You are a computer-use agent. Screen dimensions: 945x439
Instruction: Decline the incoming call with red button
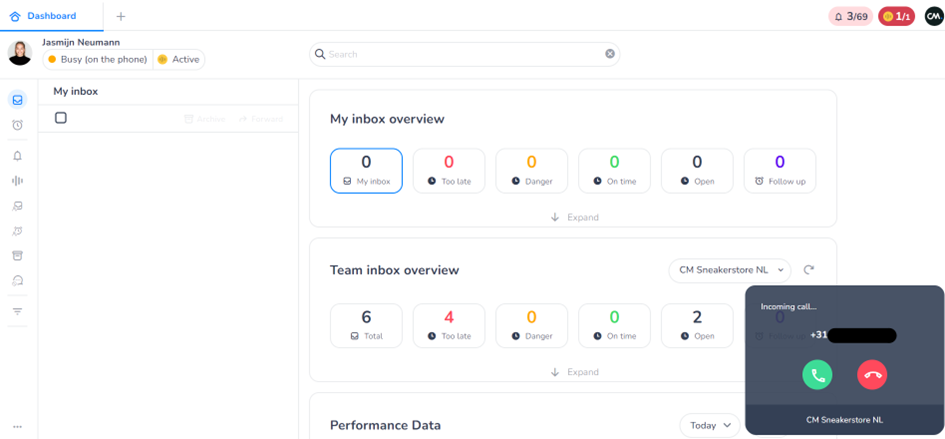click(872, 375)
